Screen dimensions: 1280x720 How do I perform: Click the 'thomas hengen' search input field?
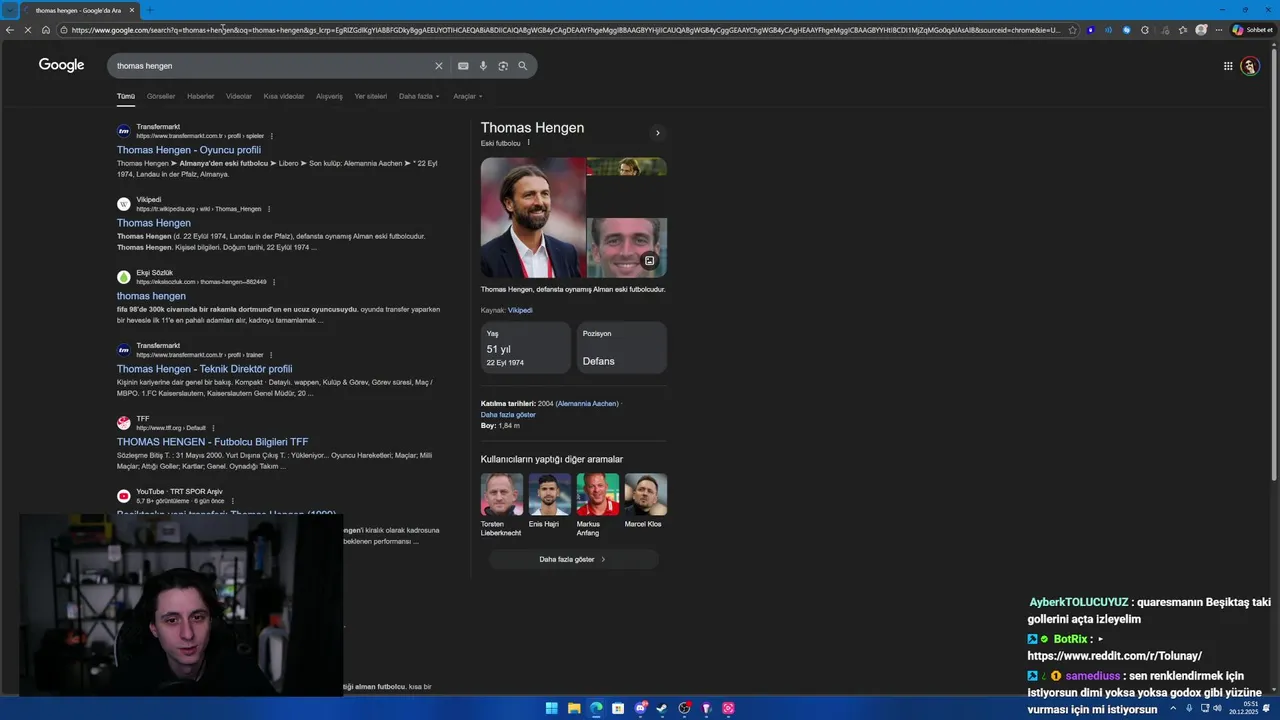coord(270,66)
